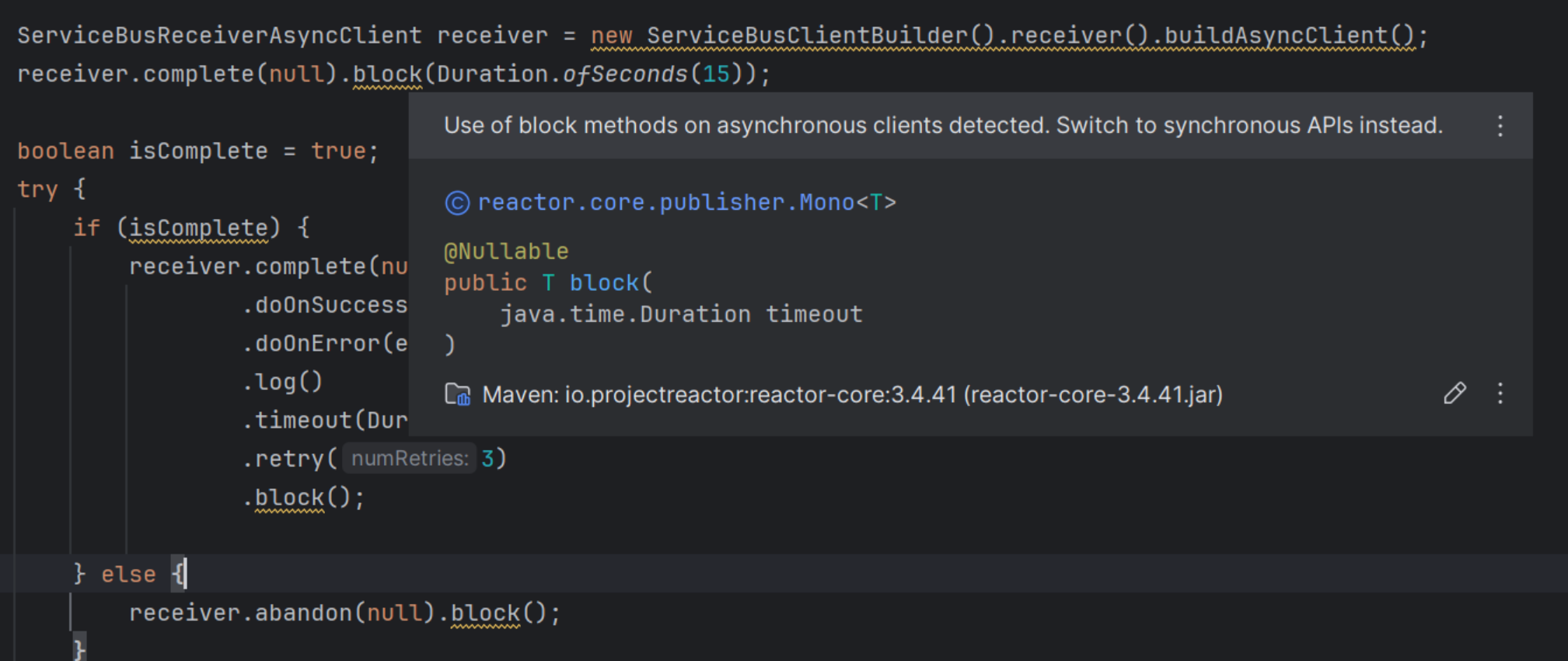
Task: Click the pencil edit icon in documentation popup
Action: 1455,393
